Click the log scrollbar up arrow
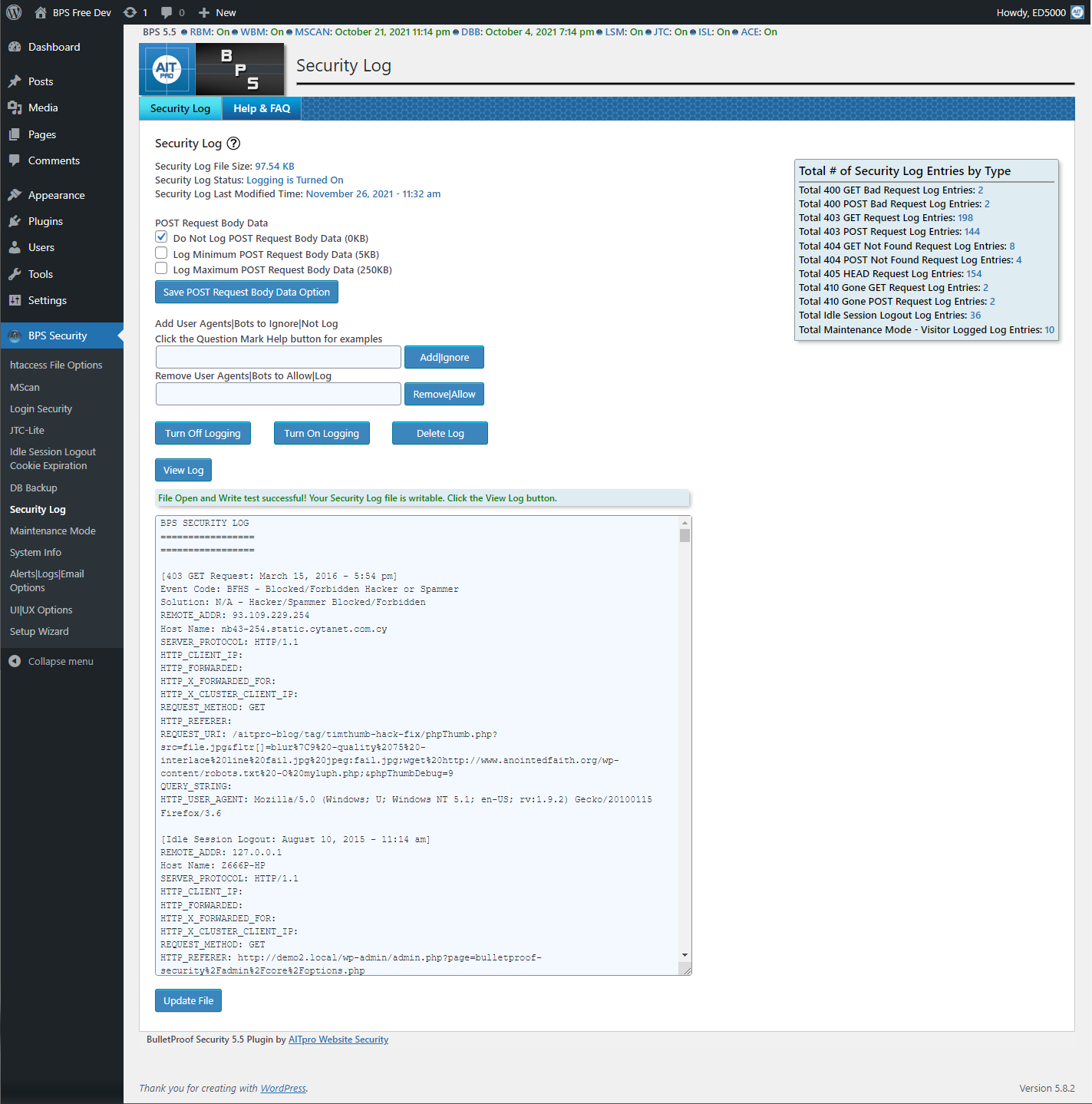The height and width of the screenshot is (1104, 1092). coord(685,523)
